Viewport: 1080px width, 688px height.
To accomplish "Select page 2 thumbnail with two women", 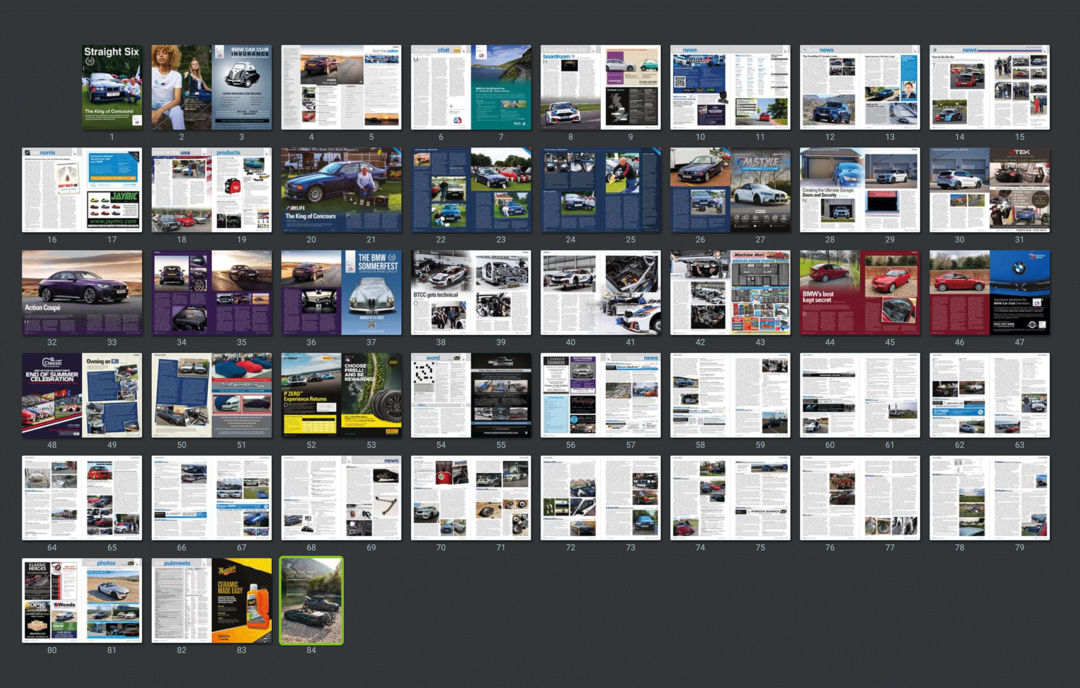I will click(x=182, y=87).
